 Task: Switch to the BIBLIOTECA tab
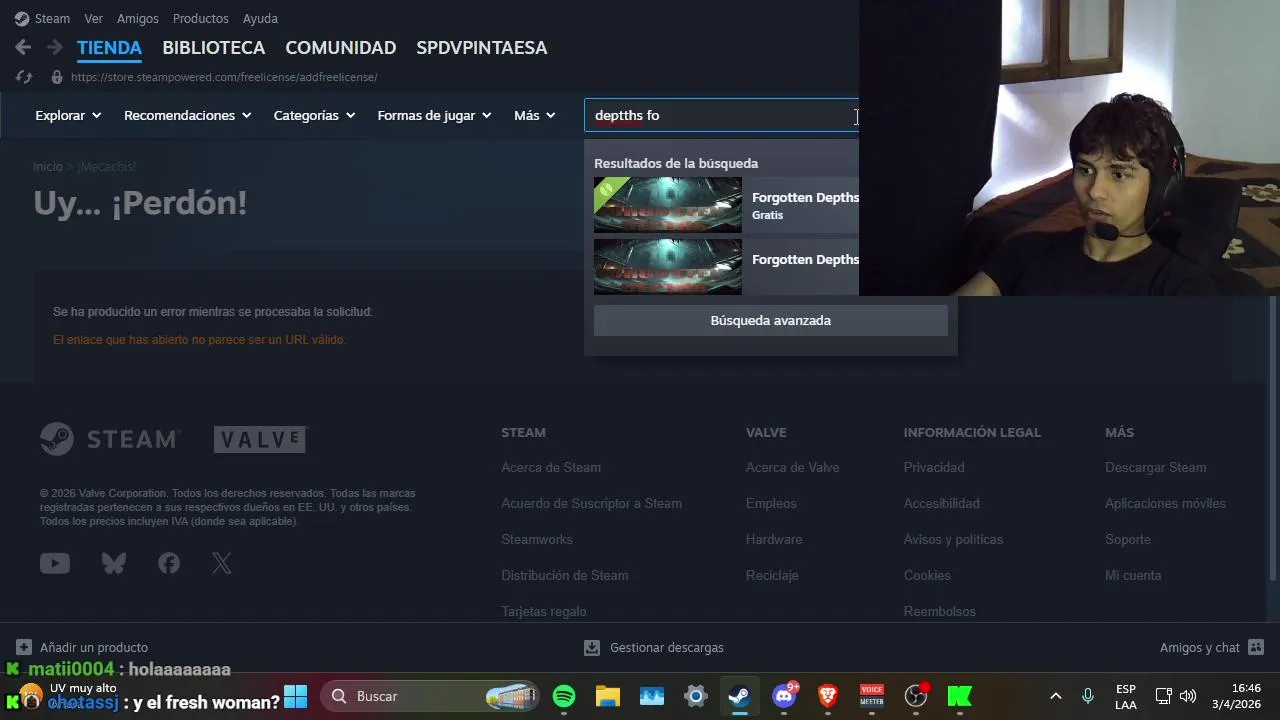point(214,47)
